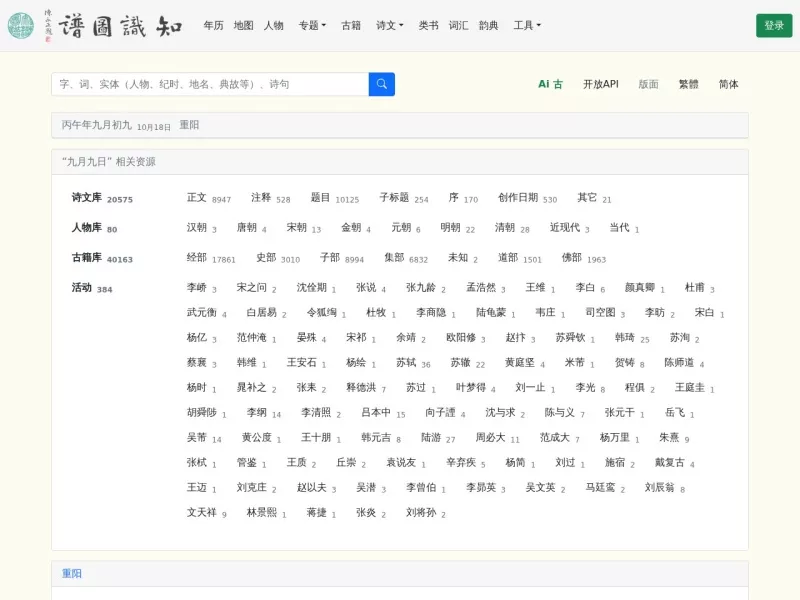Image resolution: width=800 pixels, height=600 pixels.
Task: Click the blue search magnifier button
Action: [x=382, y=84]
